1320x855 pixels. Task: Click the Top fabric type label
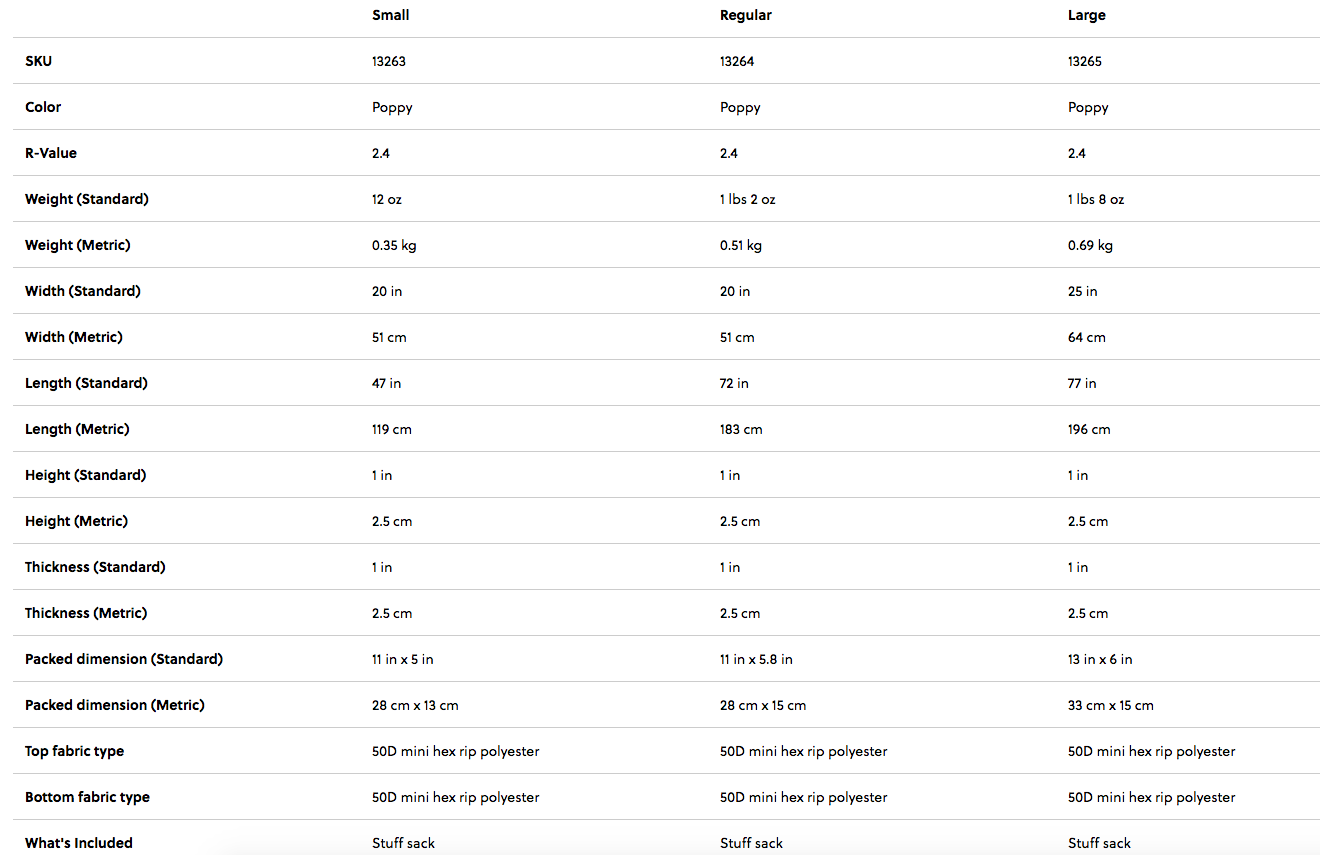click(75, 751)
